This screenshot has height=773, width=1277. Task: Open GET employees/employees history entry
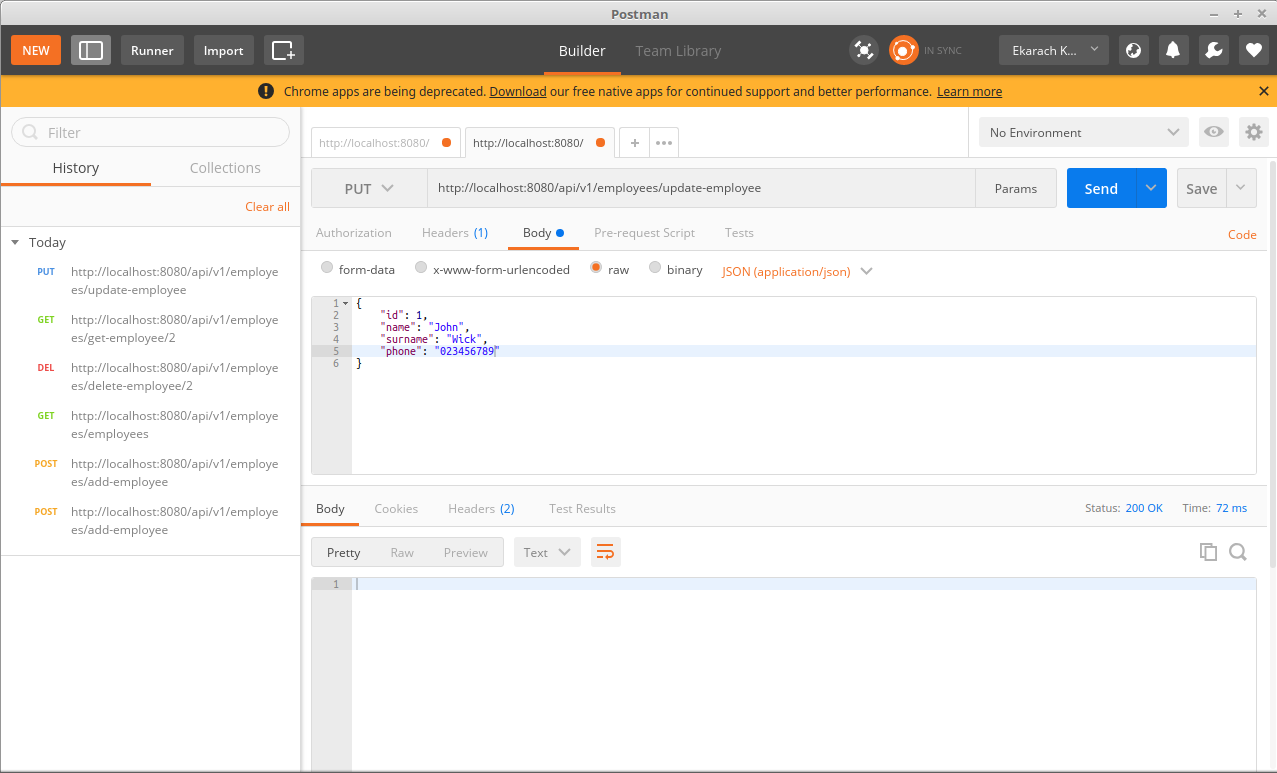[150, 425]
